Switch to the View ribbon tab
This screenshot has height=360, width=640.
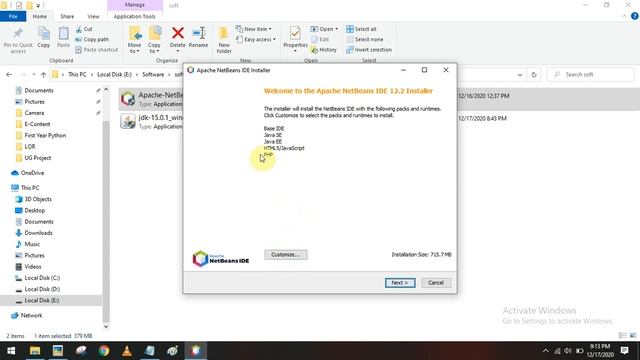coord(93,16)
